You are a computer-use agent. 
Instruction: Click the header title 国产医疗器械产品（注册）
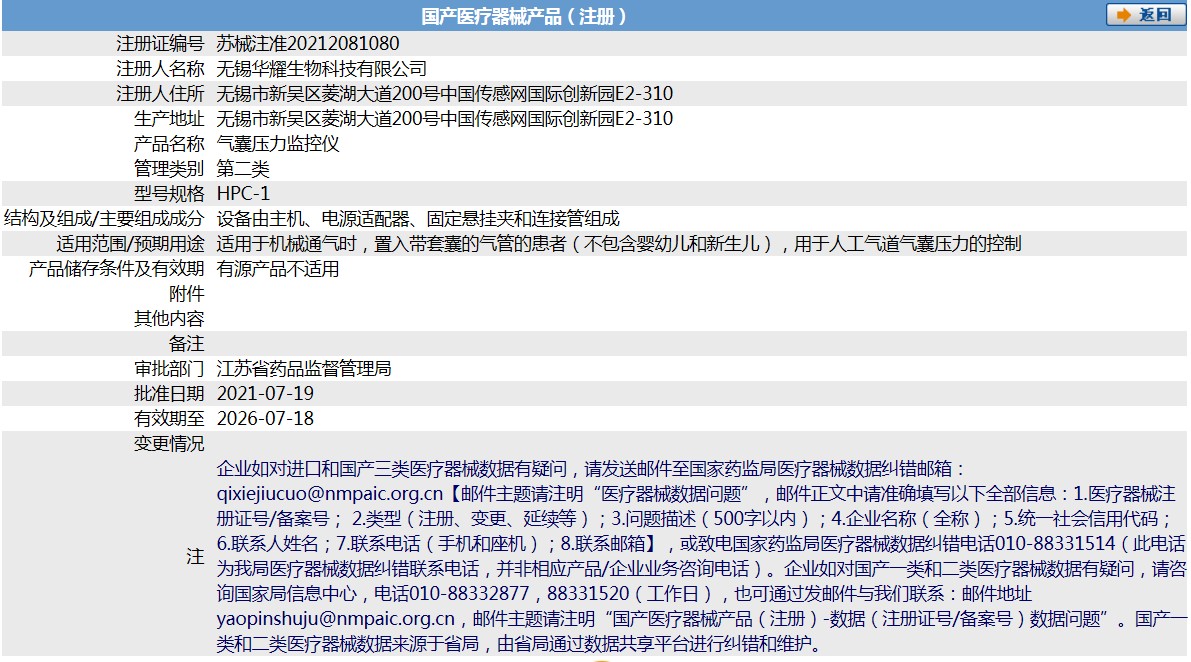(x=524, y=16)
